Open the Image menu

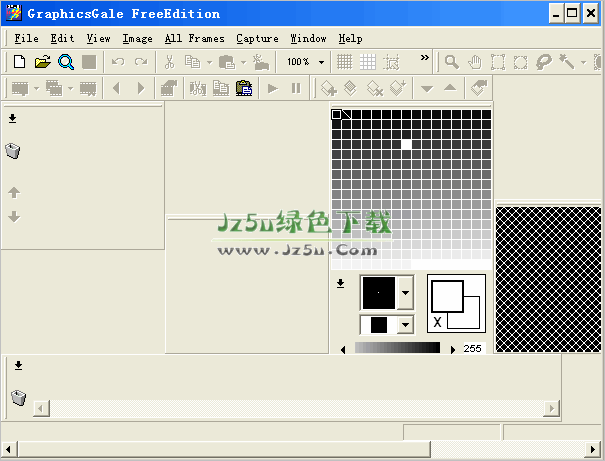pyautogui.click(x=137, y=39)
